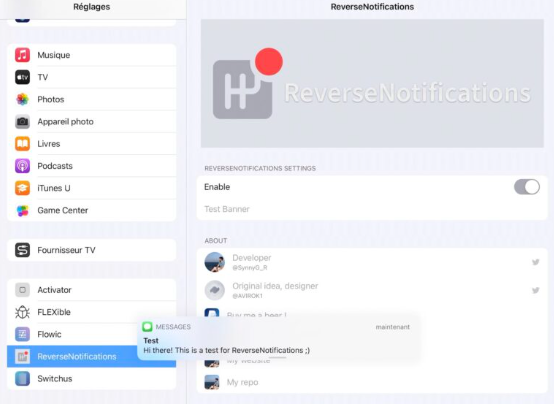554x406 pixels.
Task: Toggle the Enable switch
Action: 526,187
